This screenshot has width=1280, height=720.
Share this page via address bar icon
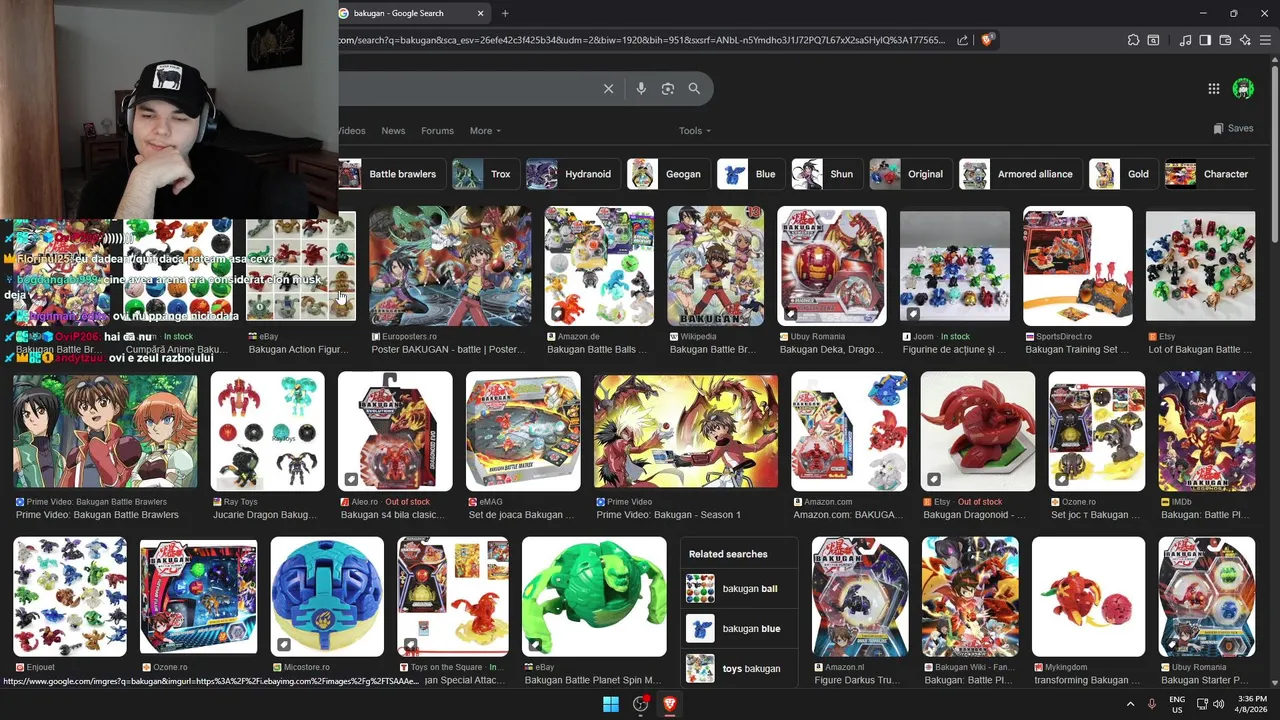962,40
